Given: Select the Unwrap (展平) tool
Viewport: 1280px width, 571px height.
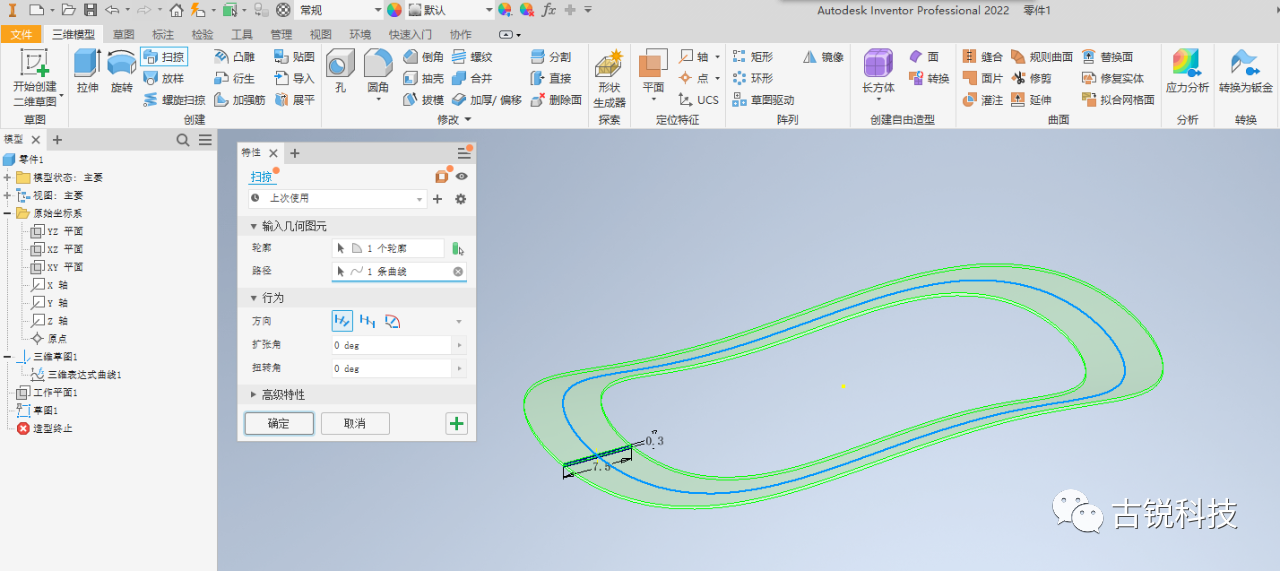Looking at the screenshot, I should click(x=294, y=100).
